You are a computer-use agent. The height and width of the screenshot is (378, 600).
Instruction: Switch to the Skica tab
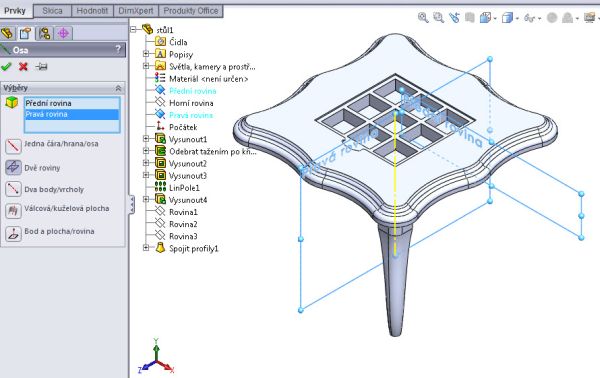point(52,11)
